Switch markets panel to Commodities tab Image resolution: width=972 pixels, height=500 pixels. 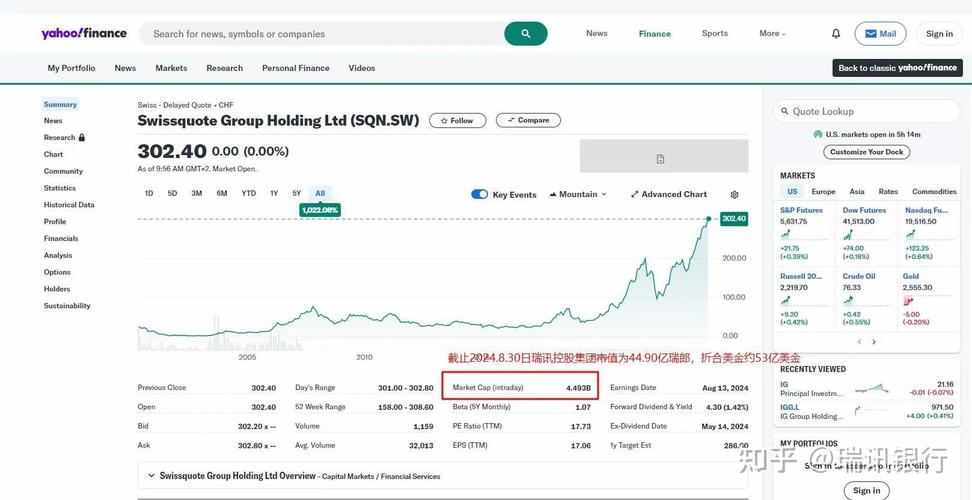tap(934, 192)
